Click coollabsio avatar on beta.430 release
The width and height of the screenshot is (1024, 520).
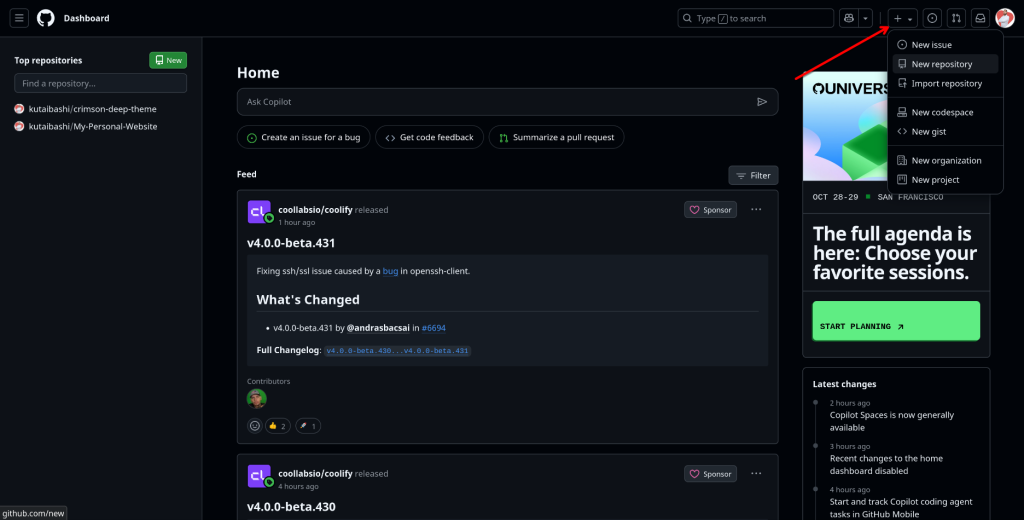[259, 476]
